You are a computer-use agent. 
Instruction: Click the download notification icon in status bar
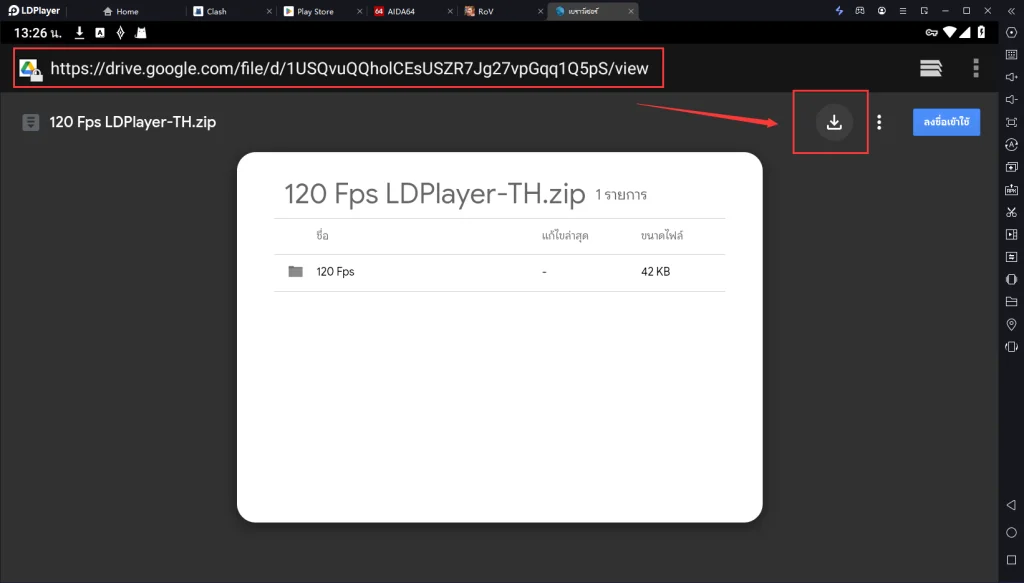point(79,33)
